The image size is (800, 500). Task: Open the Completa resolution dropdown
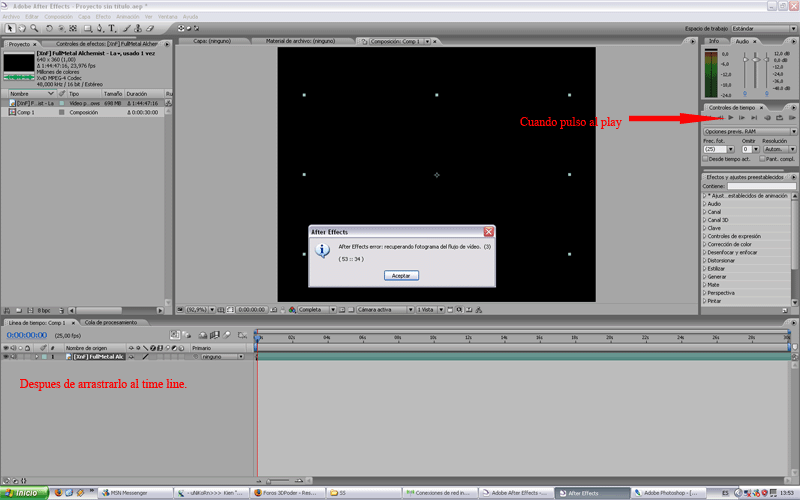pos(316,310)
